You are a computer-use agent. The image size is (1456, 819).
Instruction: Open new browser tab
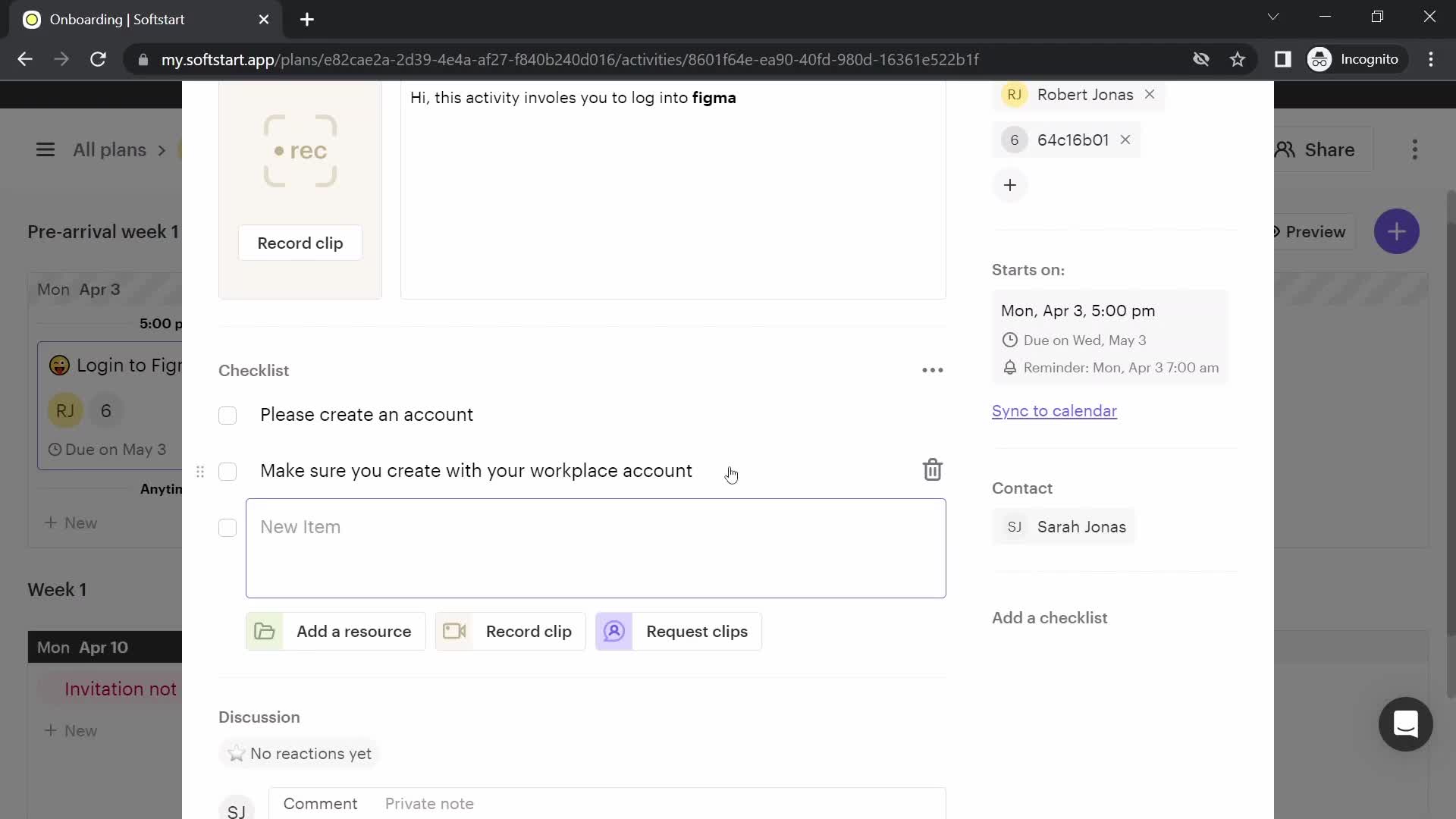tap(307, 20)
